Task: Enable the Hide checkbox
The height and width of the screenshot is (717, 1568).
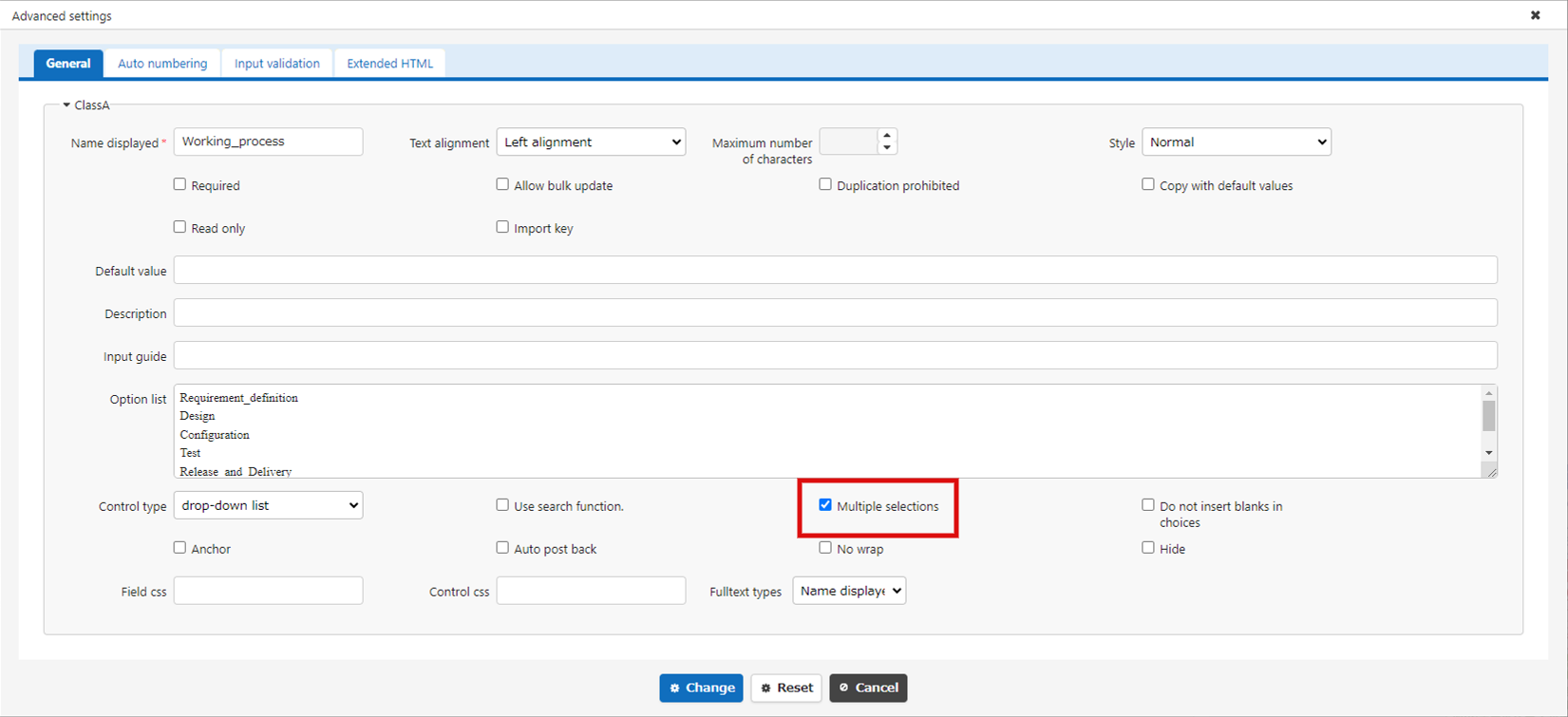Action: [x=1148, y=548]
